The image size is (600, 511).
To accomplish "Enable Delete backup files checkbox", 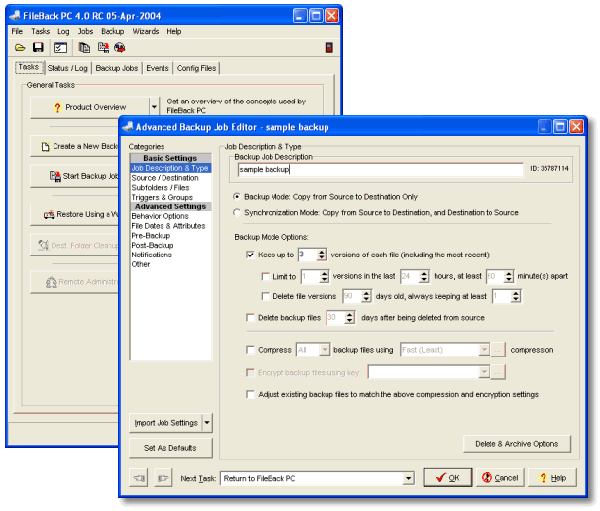I will click(x=250, y=318).
